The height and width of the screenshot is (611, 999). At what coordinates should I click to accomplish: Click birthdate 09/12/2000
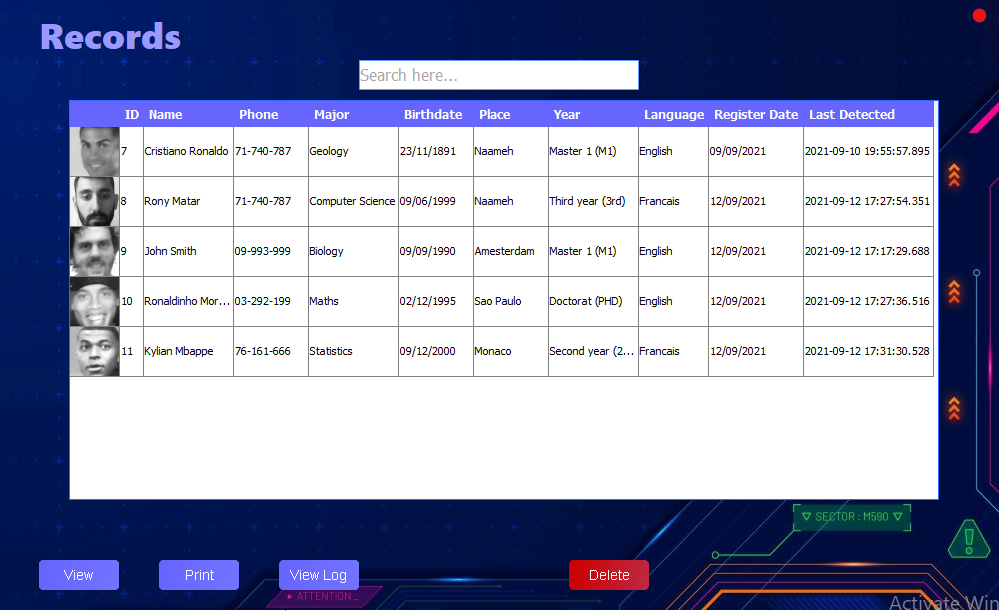coord(436,352)
